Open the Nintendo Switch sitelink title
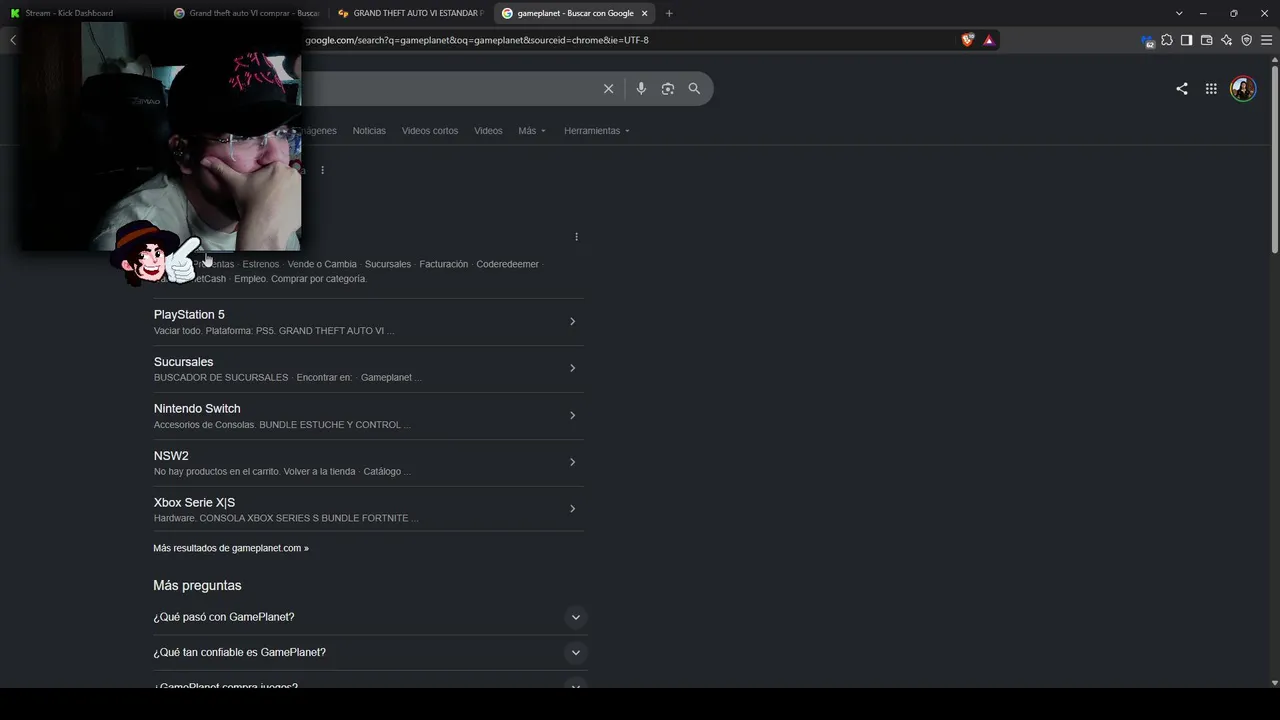The image size is (1280, 720). [197, 409]
